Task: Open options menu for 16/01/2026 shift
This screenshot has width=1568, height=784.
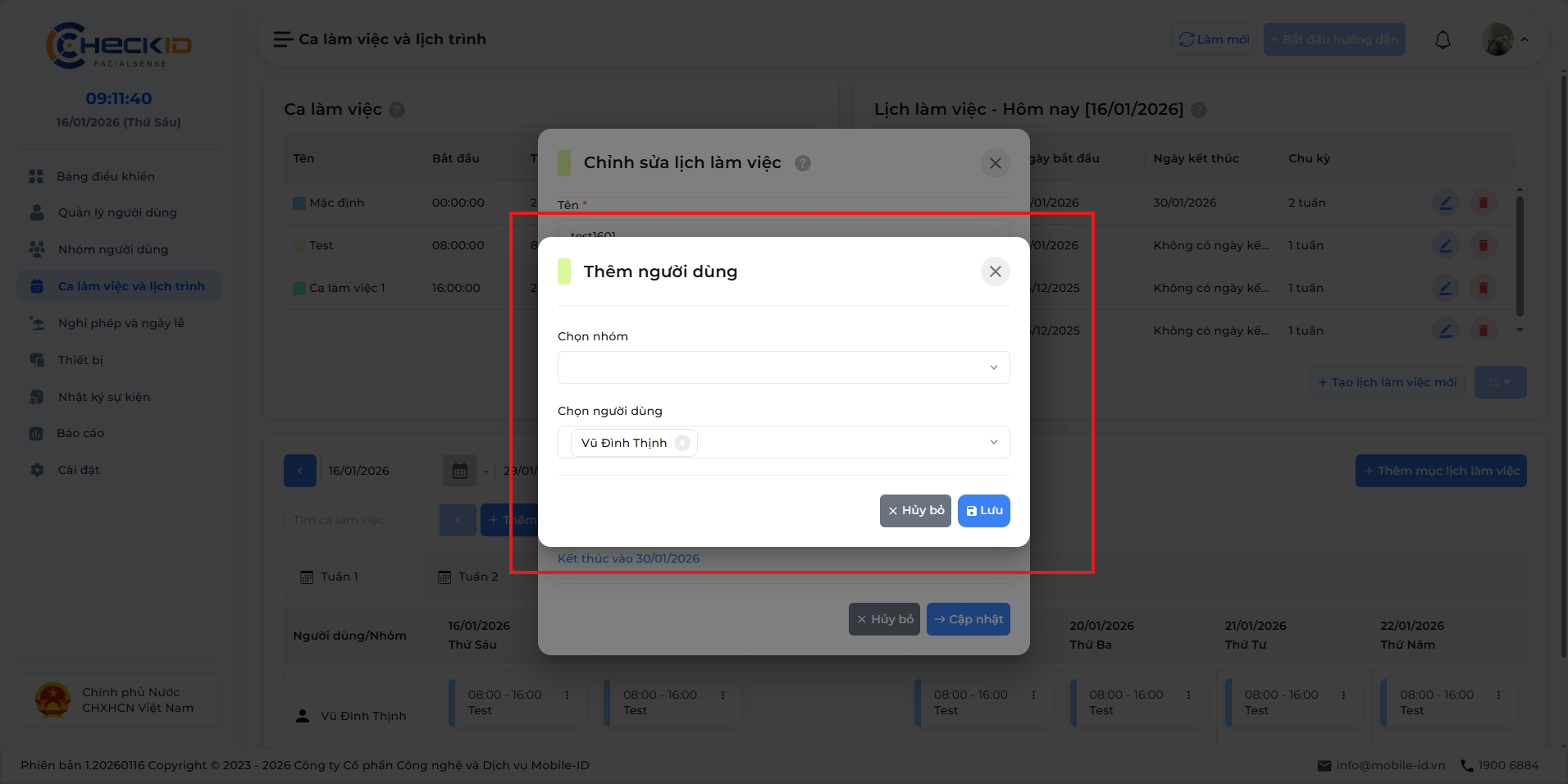Action: tap(567, 695)
